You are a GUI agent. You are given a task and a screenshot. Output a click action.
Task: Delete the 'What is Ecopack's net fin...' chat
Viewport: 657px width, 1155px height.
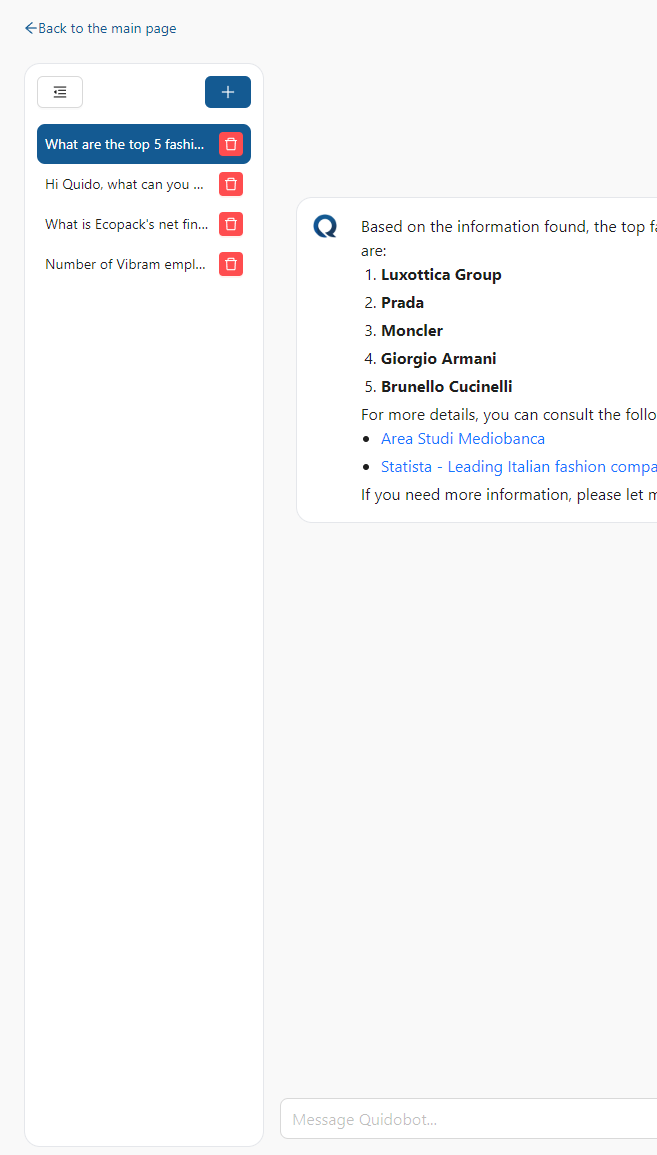click(x=231, y=224)
